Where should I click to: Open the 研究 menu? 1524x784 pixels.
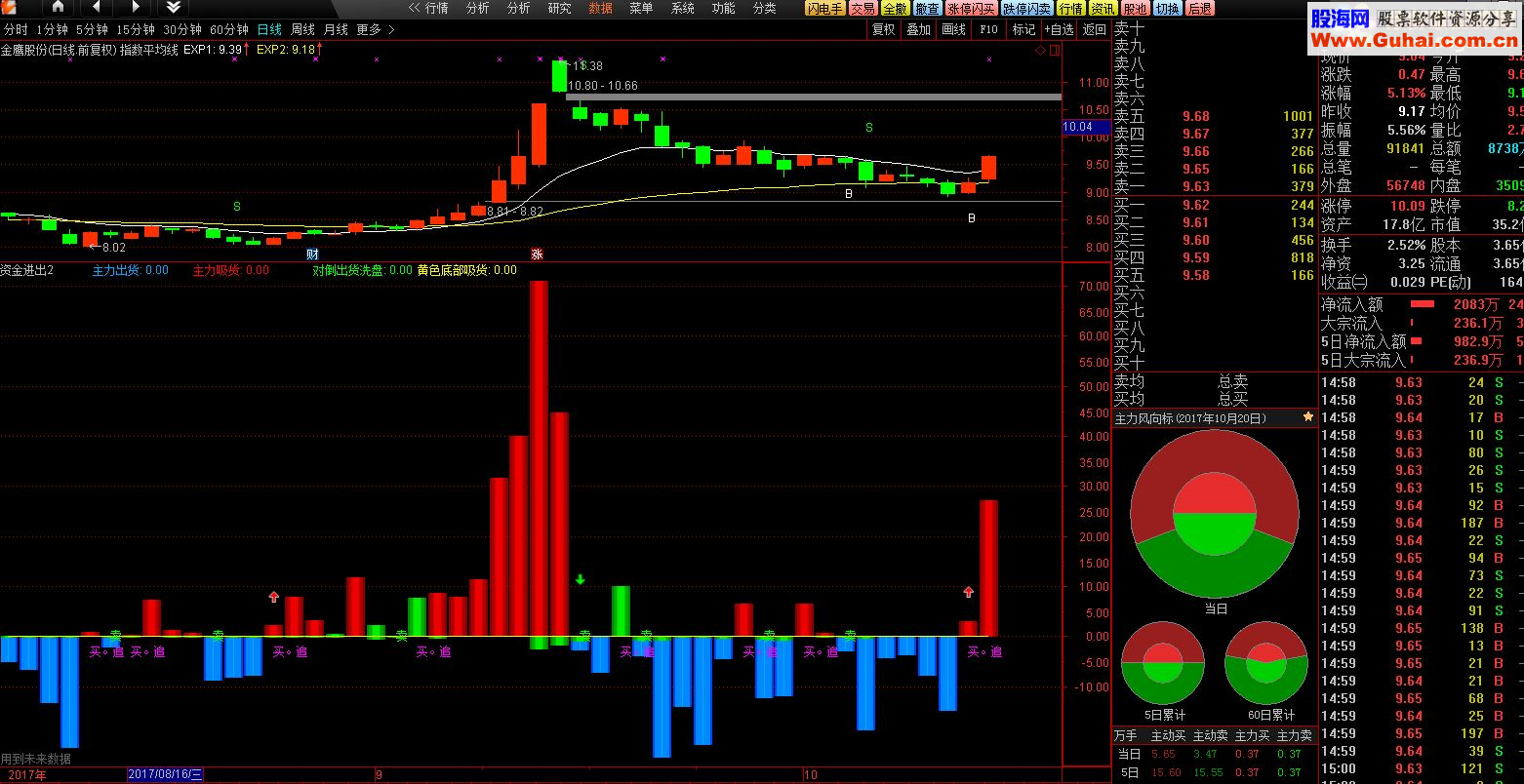[560, 8]
